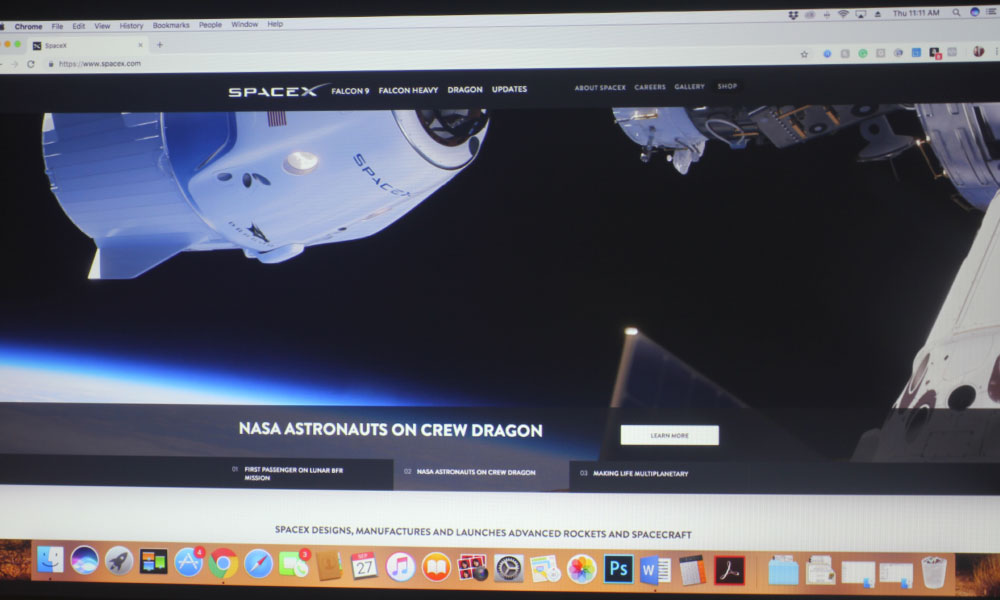
Task: Open the Falcon Heavy page
Action: pos(408,90)
